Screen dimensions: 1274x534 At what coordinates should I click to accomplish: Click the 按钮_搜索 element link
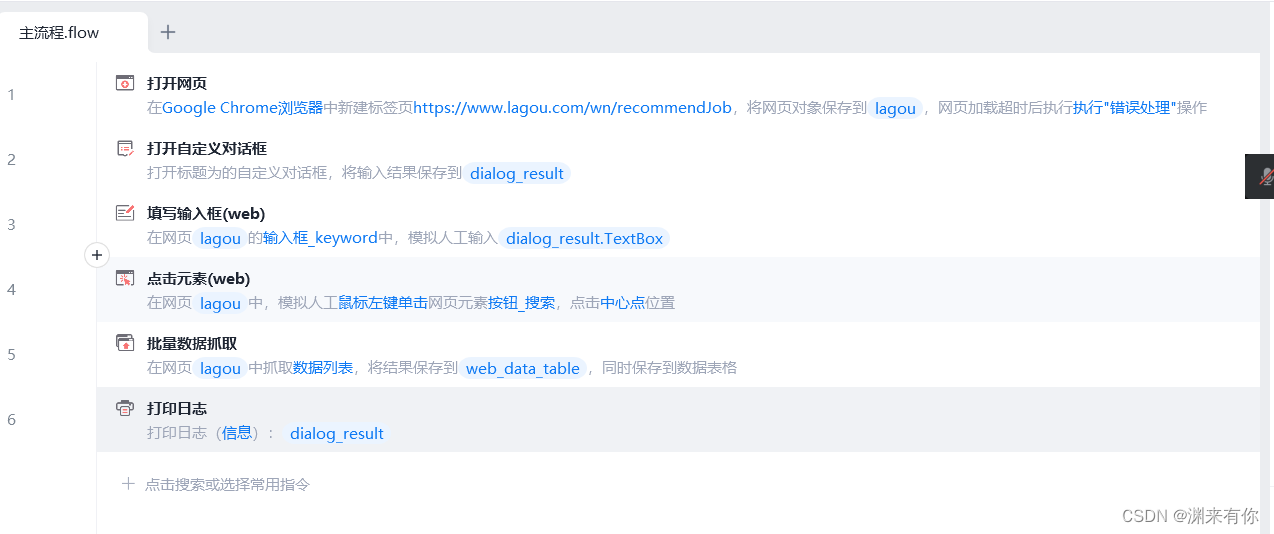tap(522, 303)
